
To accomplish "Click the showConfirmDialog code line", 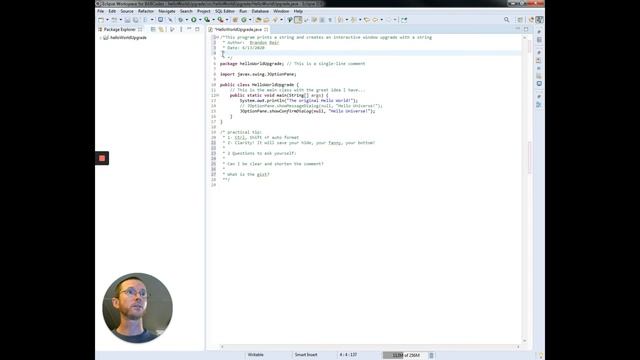I will 307,111.
